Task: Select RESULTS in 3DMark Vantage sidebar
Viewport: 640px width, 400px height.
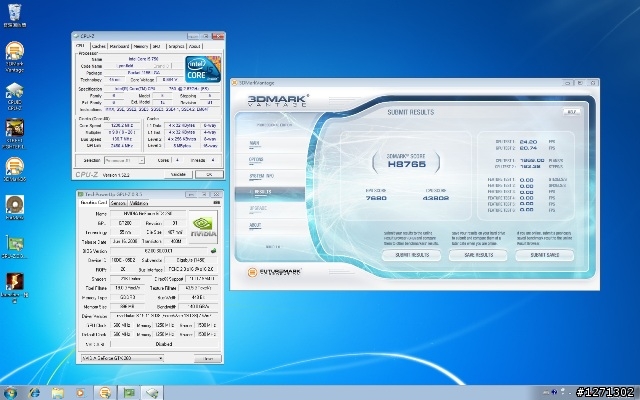Action: point(270,192)
